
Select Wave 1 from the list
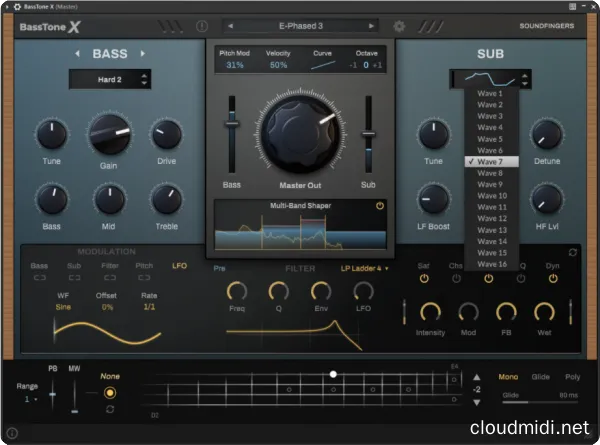(x=492, y=93)
